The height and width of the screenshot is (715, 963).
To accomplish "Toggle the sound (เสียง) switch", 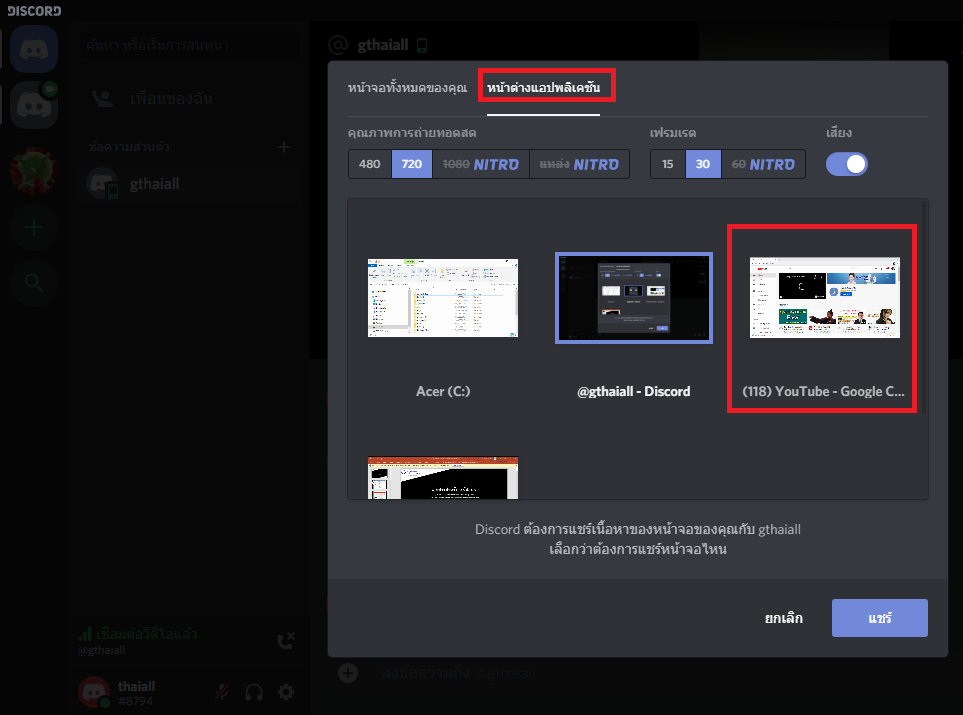I will [846, 164].
